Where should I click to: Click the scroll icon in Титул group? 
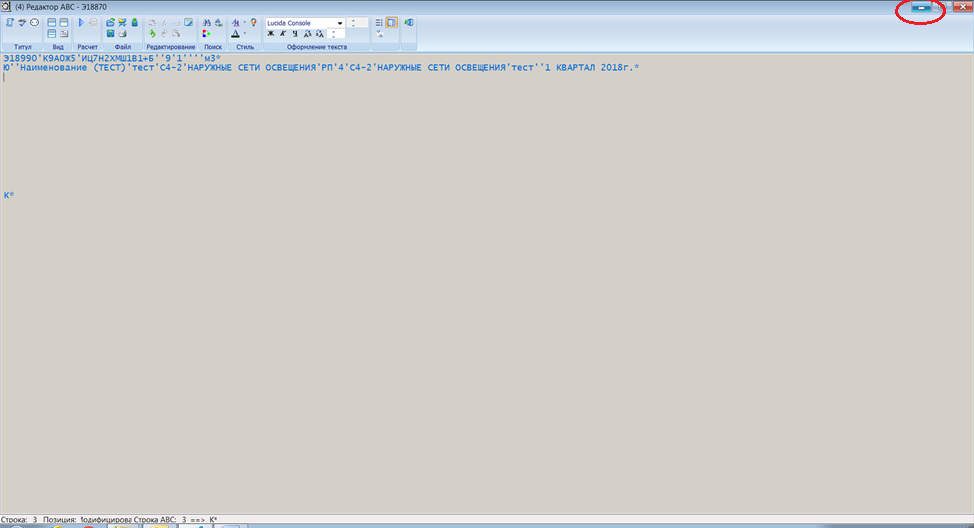point(10,22)
